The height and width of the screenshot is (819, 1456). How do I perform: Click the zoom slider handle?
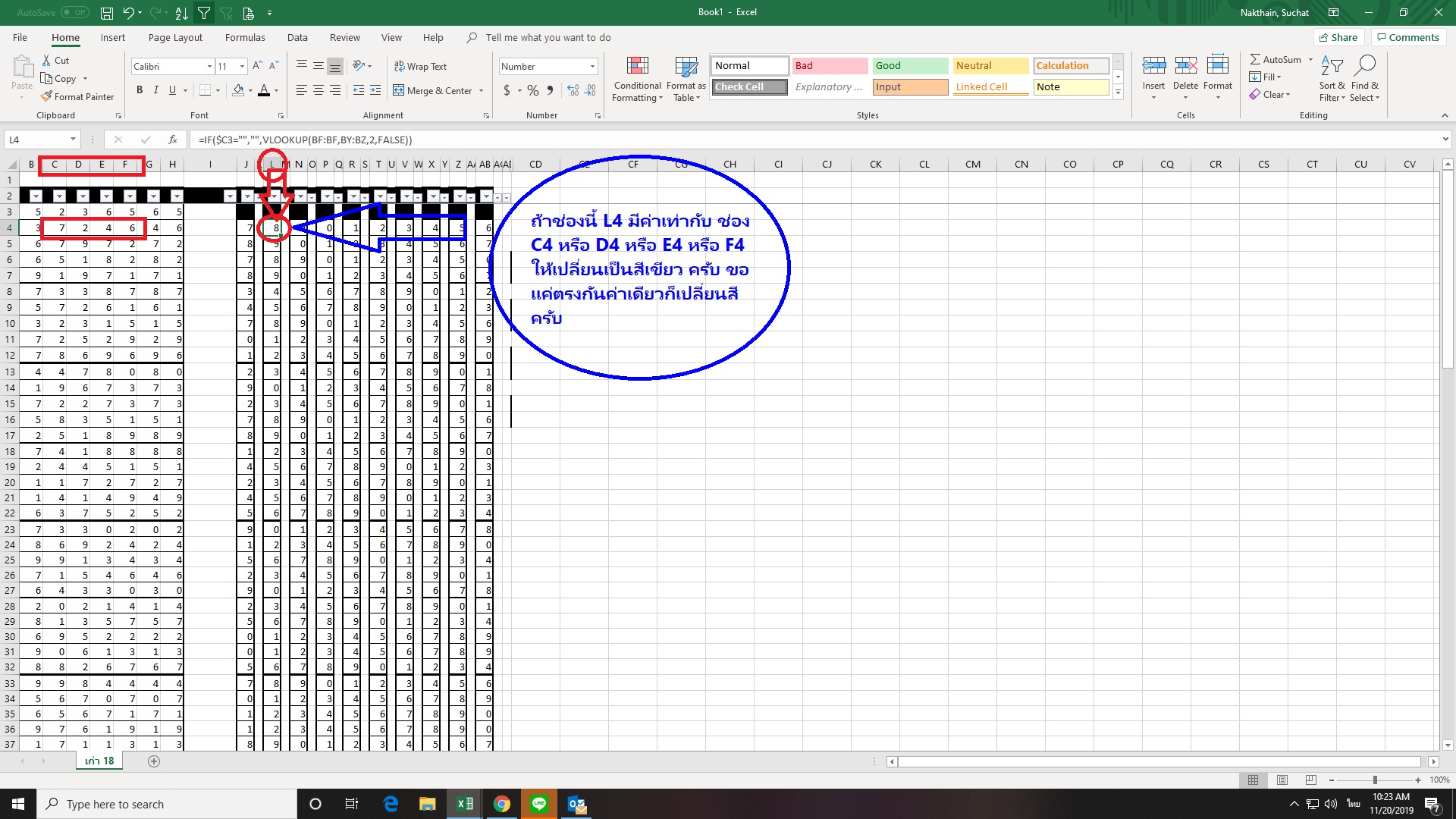click(x=1374, y=780)
